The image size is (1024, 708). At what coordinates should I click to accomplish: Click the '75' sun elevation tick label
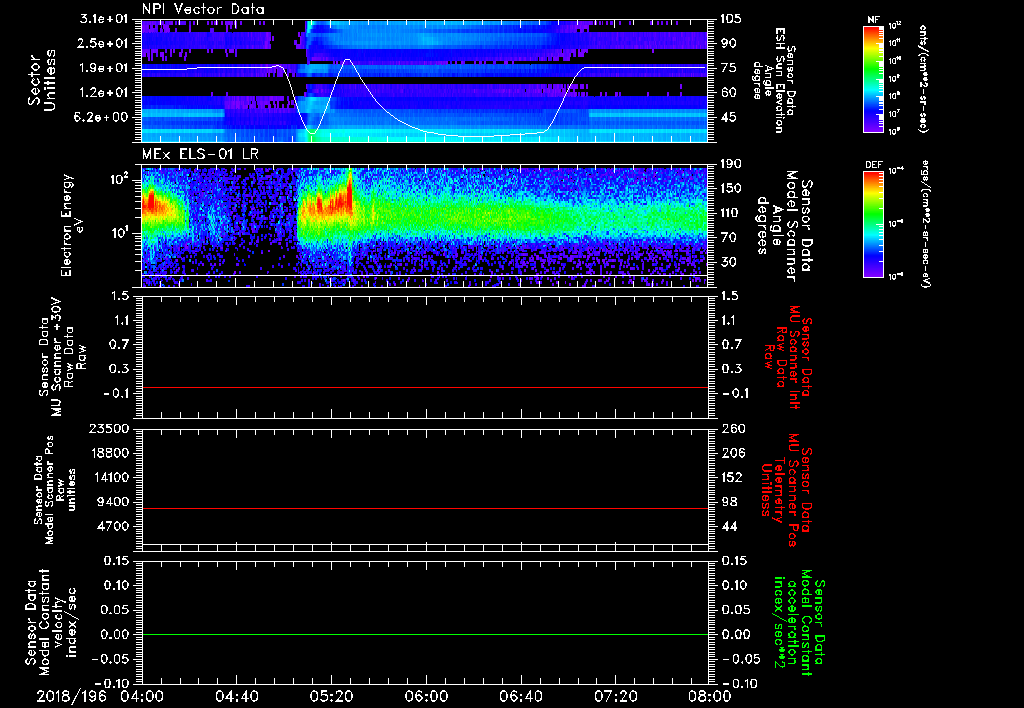click(728, 68)
